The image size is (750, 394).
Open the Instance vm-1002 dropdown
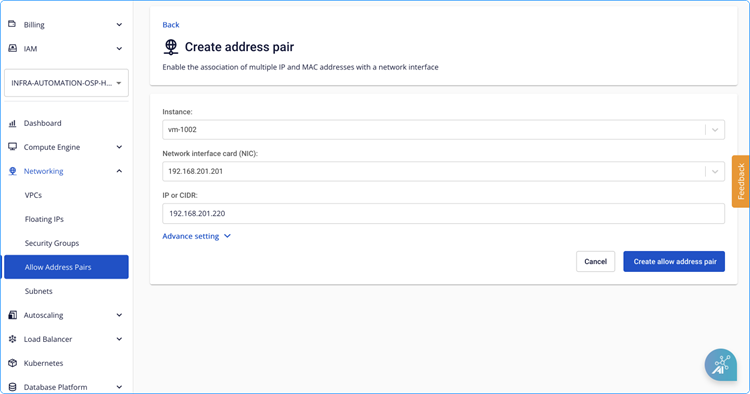coord(443,130)
